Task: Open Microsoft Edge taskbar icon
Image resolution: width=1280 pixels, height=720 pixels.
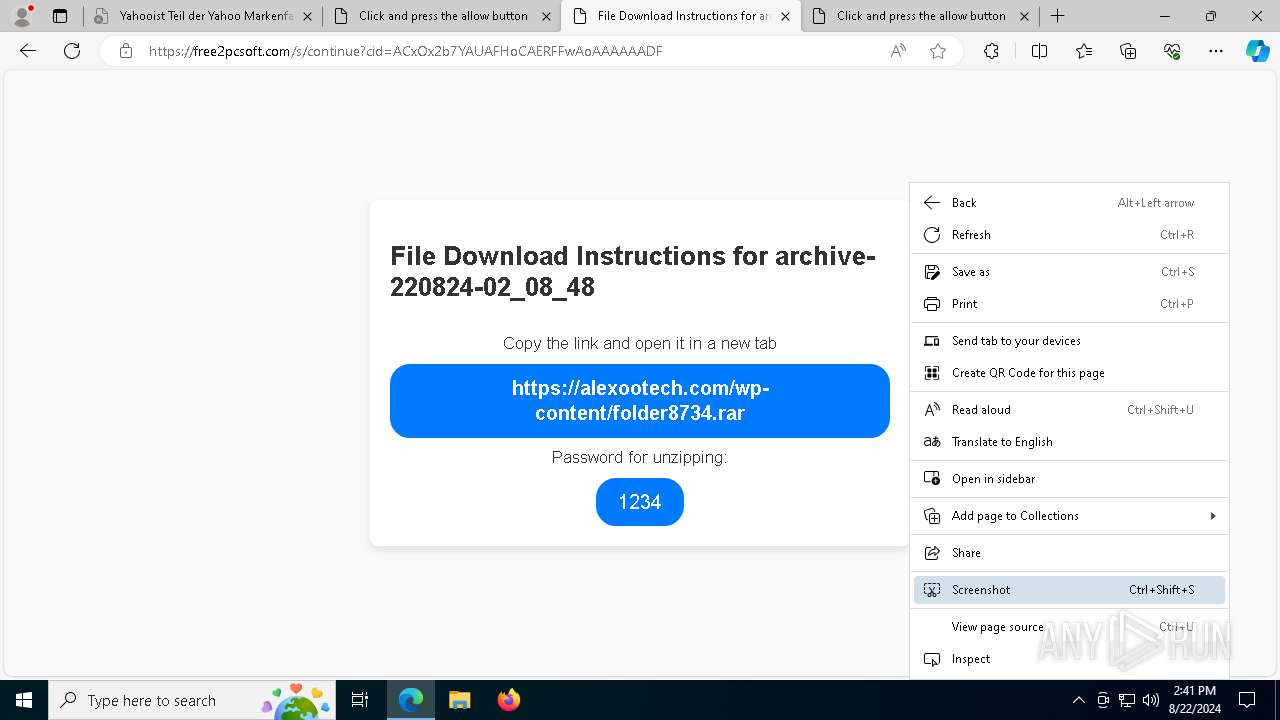Action: coord(411,700)
